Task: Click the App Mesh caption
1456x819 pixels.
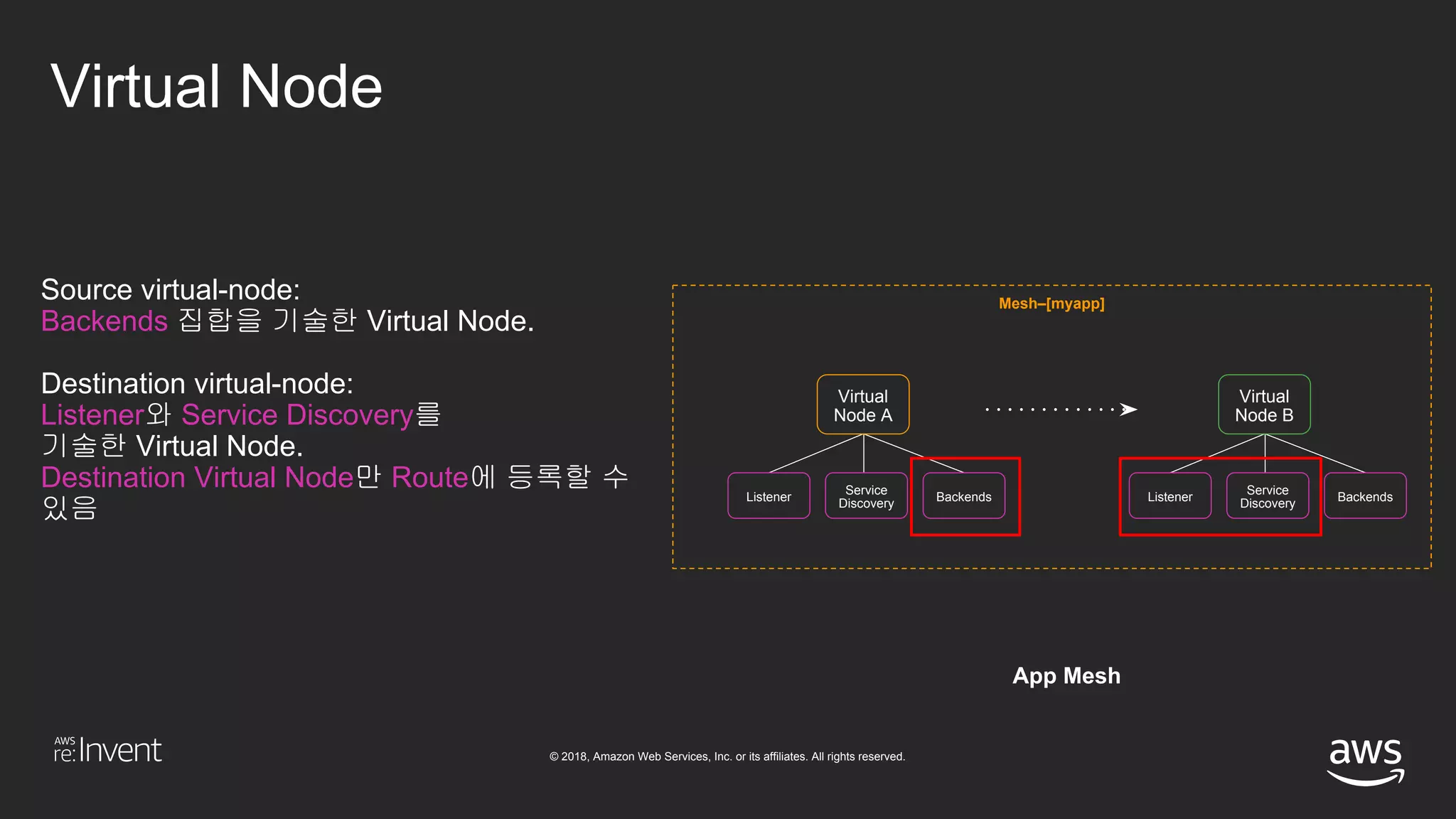Action: (1066, 675)
